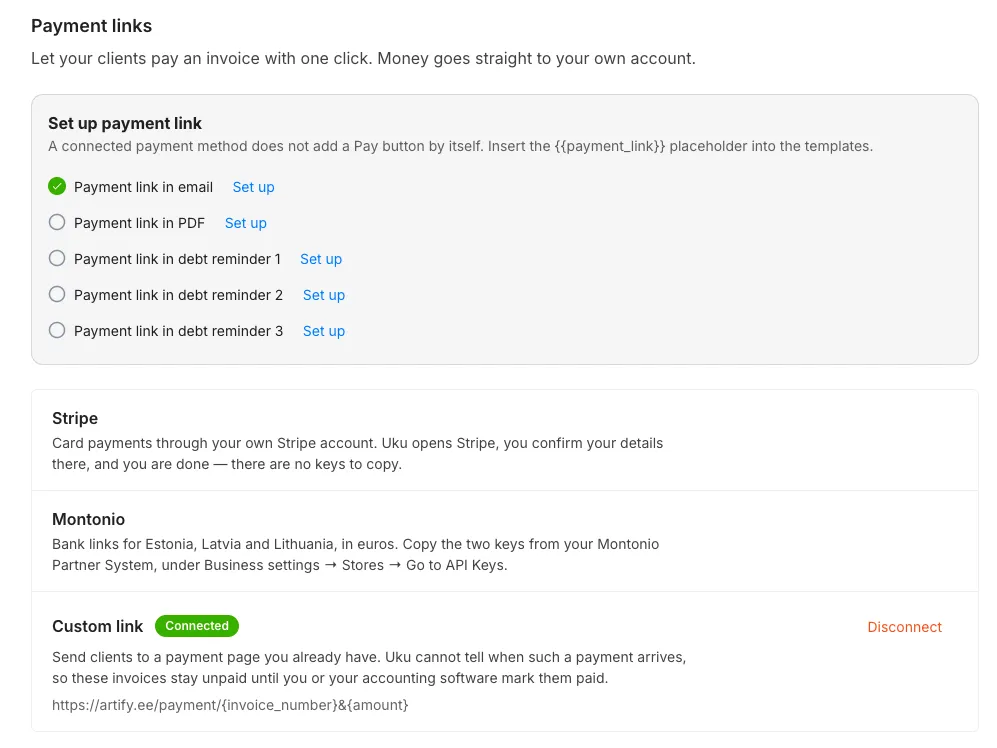Select the Payment link in PDF circle
Screen dimensions: 997x748
(x=57, y=222)
